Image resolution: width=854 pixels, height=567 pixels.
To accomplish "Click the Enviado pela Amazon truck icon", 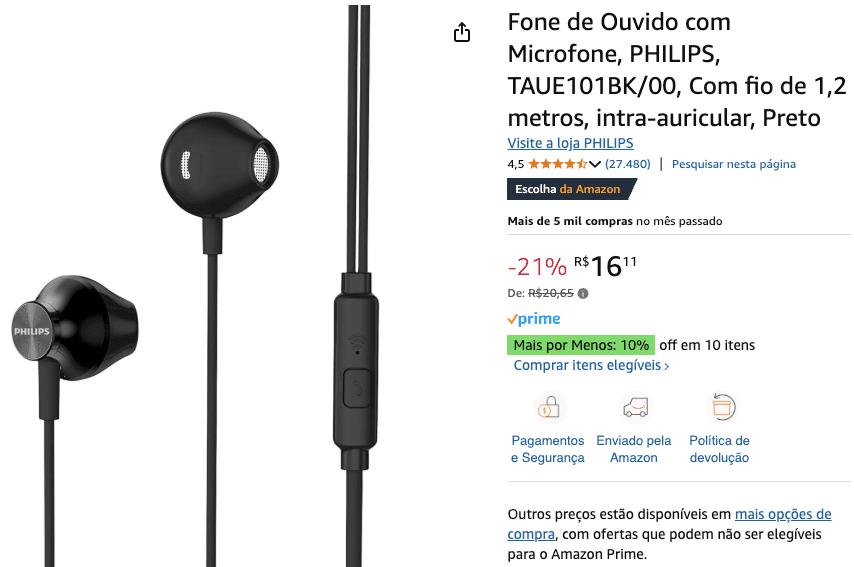I will coord(635,407).
